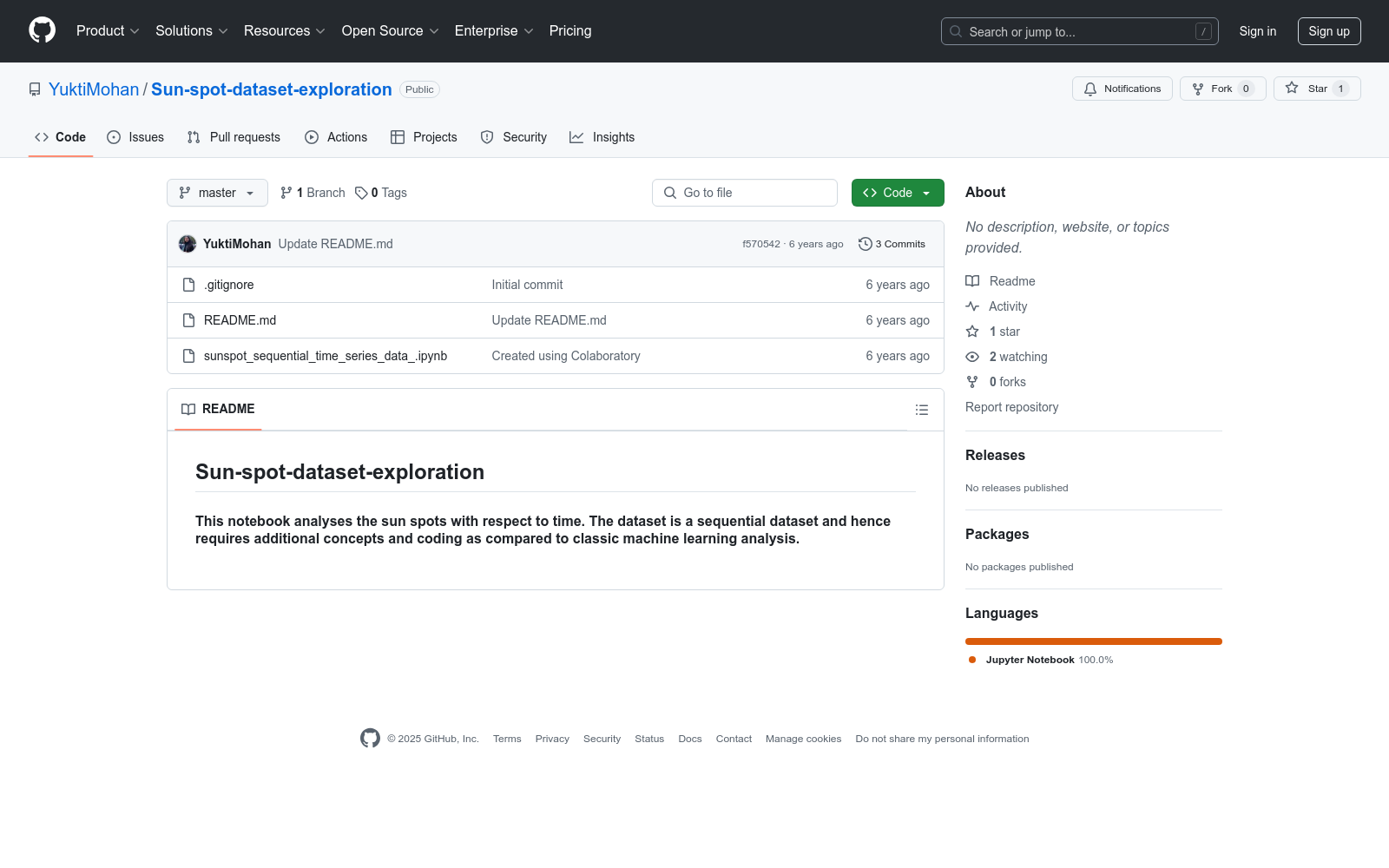Screen dimensions: 1389x868
Task: Open commit hash f570542
Action: point(761,244)
